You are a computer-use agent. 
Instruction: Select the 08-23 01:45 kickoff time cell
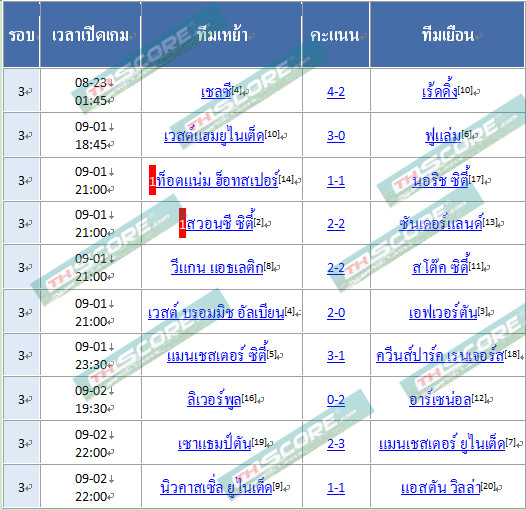click(91, 91)
